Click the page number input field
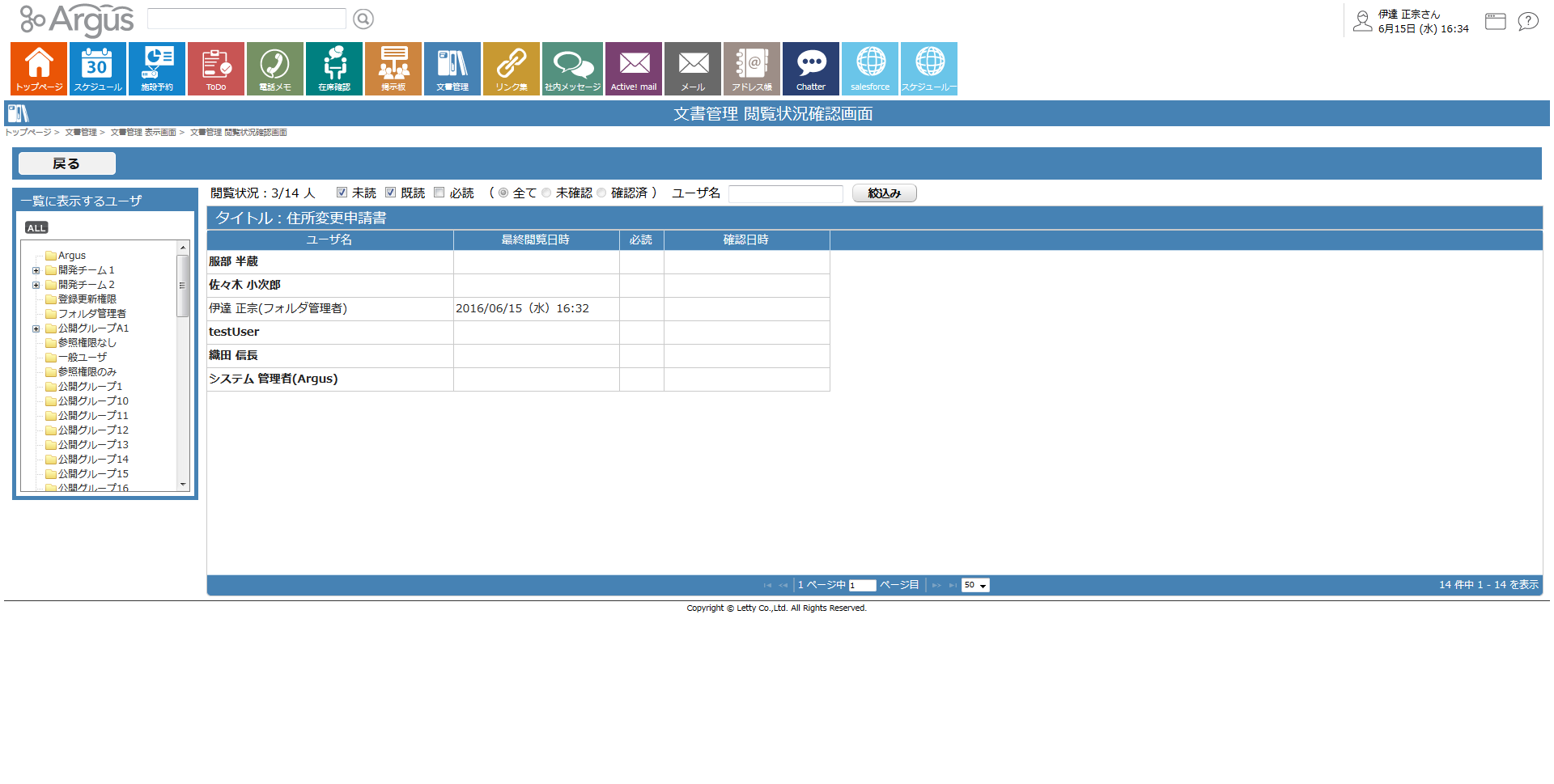1554x784 pixels. (863, 586)
